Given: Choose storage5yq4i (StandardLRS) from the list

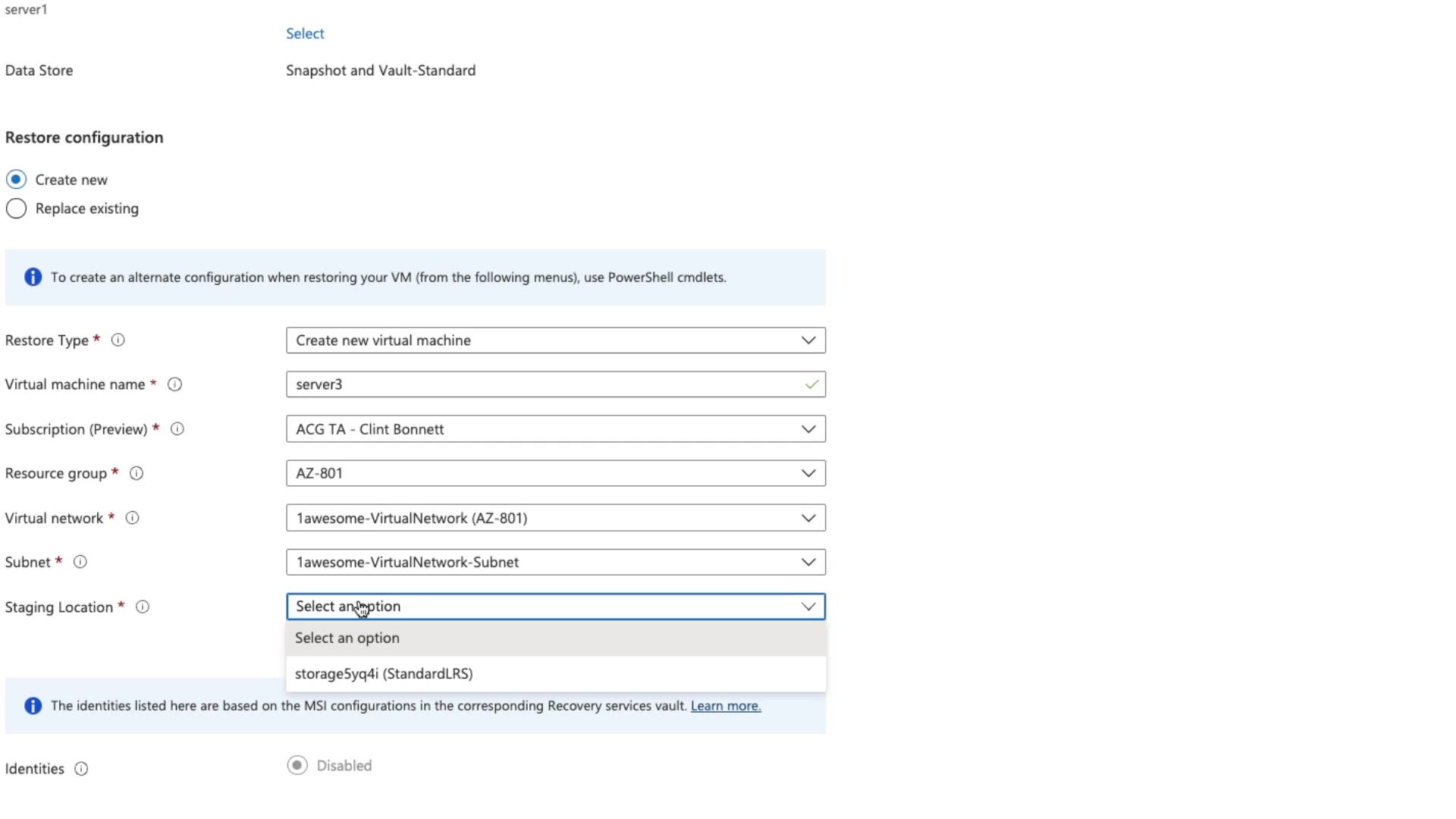Looking at the screenshot, I should [x=384, y=674].
